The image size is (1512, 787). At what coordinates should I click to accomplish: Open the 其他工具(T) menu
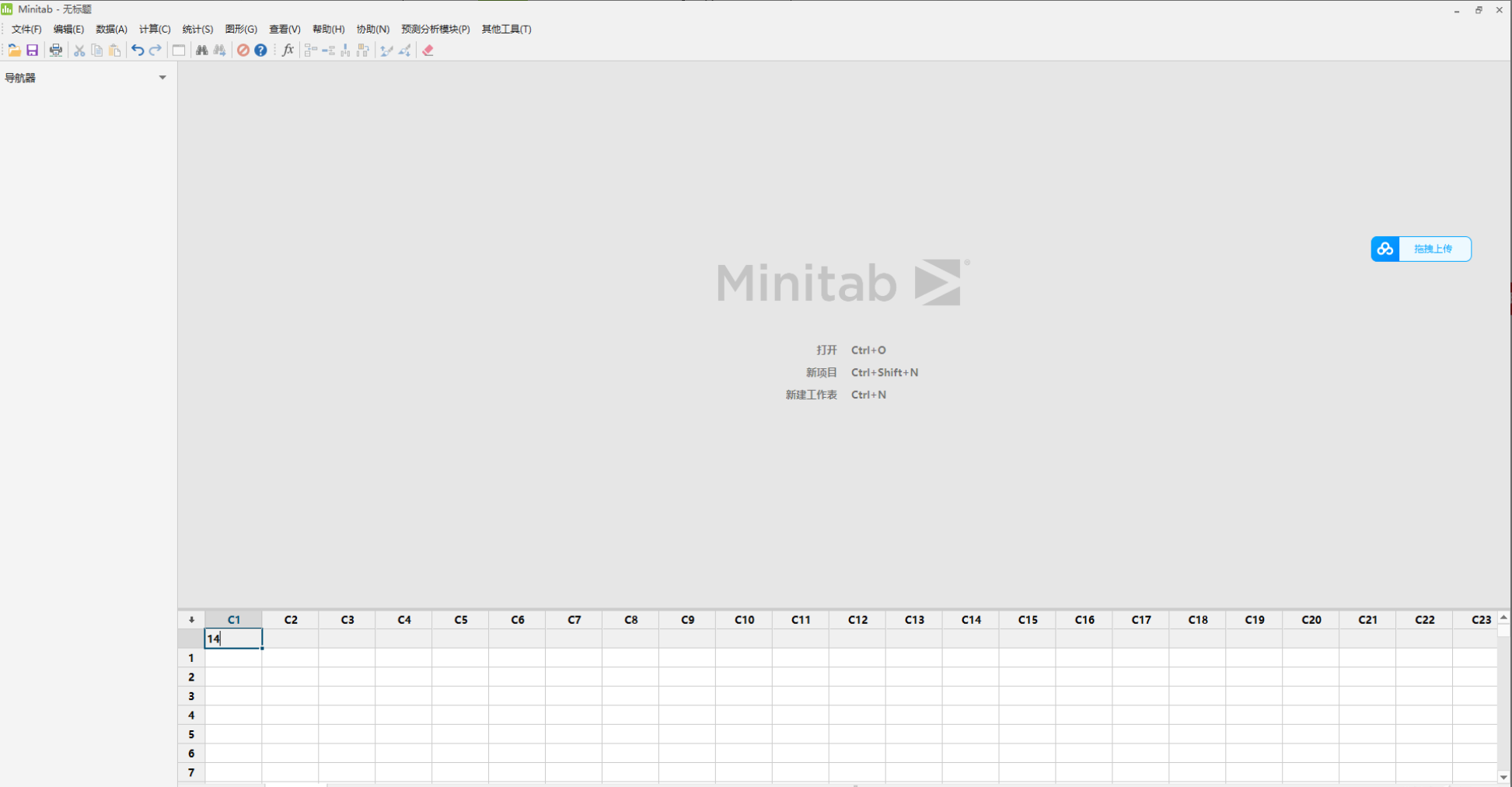point(506,30)
